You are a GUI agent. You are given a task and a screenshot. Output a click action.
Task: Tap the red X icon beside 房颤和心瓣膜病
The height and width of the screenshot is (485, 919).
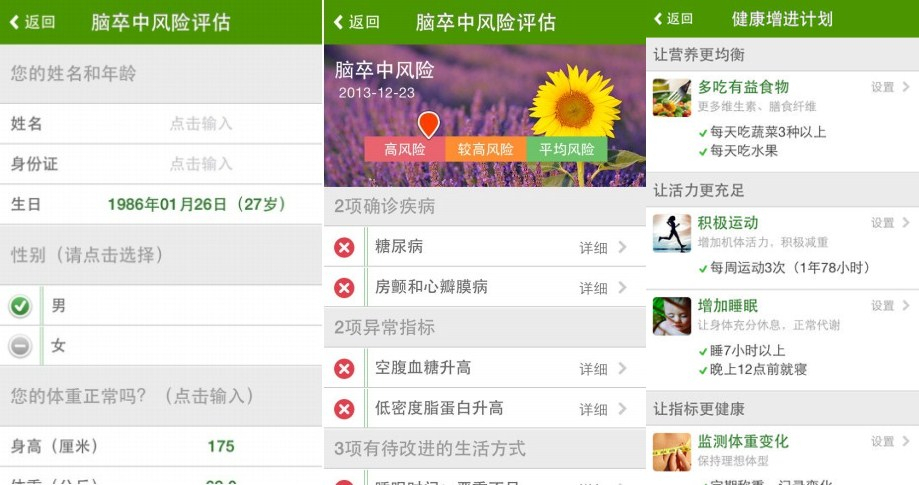coord(344,288)
